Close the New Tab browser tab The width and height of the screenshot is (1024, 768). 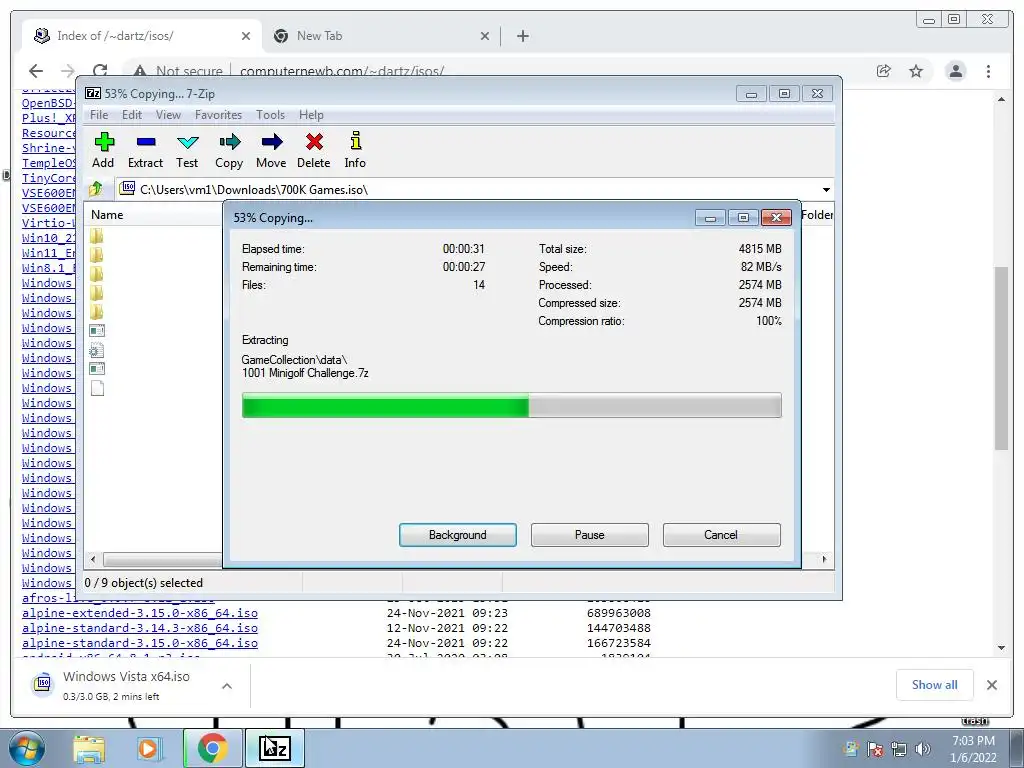pos(485,36)
